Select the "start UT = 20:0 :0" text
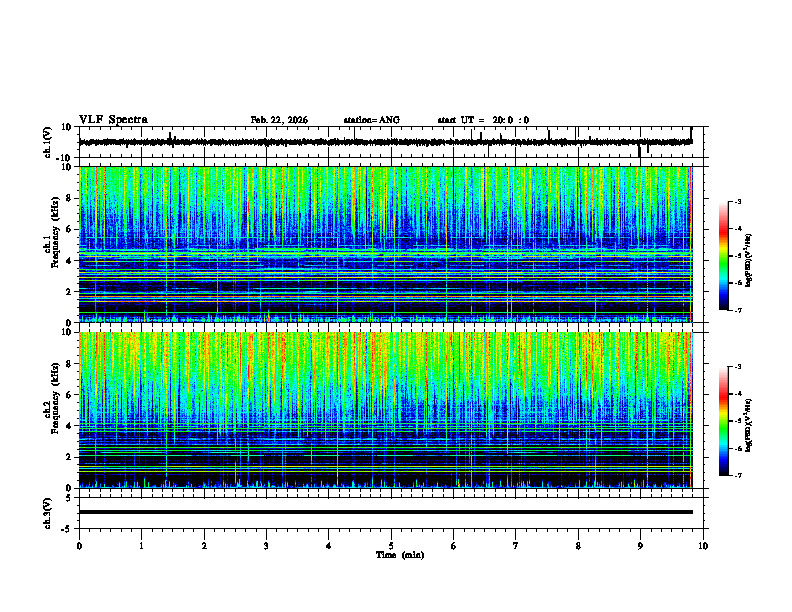This screenshot has height=612, width=792. pos(483,120)
